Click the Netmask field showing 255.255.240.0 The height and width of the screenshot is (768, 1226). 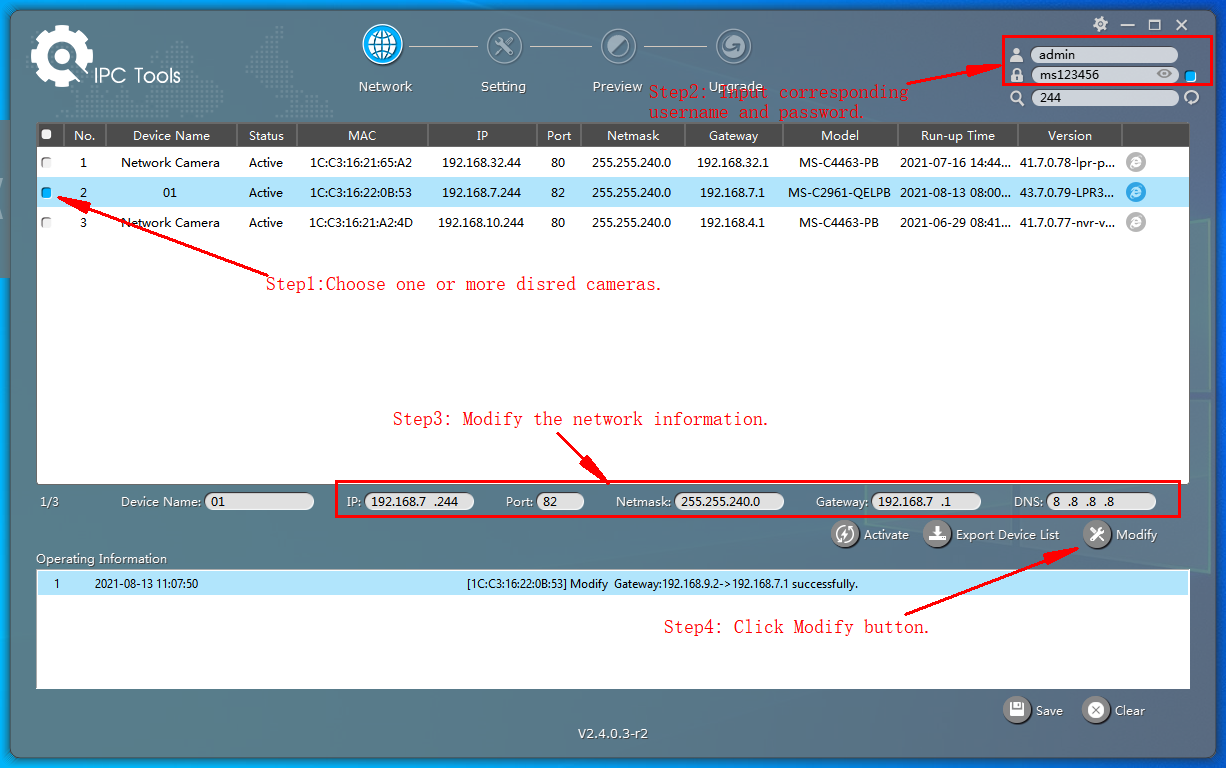[x=729, y=502]
